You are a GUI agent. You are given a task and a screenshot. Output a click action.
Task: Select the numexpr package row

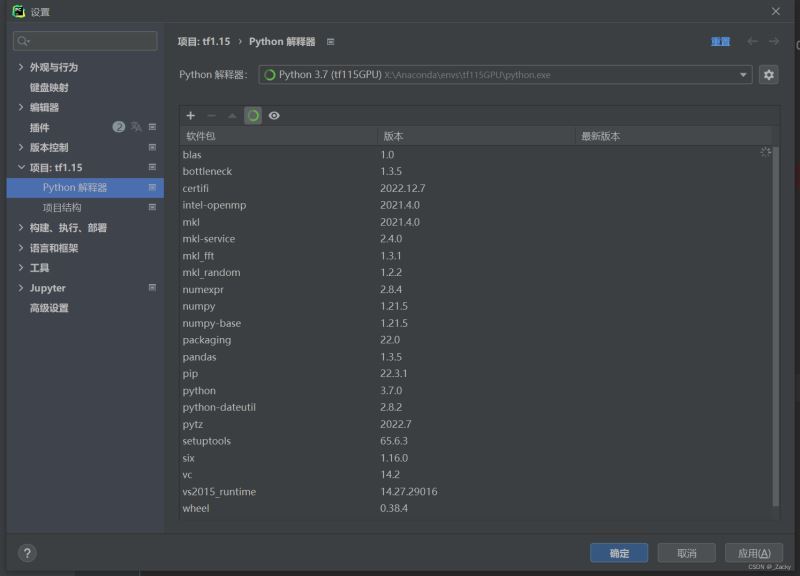(476, 289)
